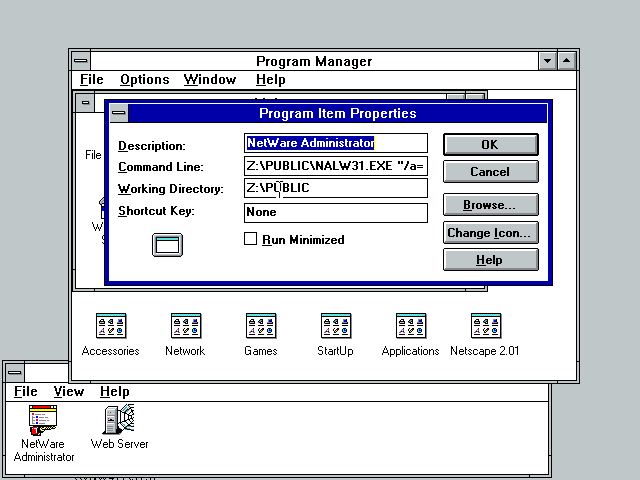The height and width of the screenshot is (480, 640).
Task: Click the Command Line input field
Action: tap(336, 166)
